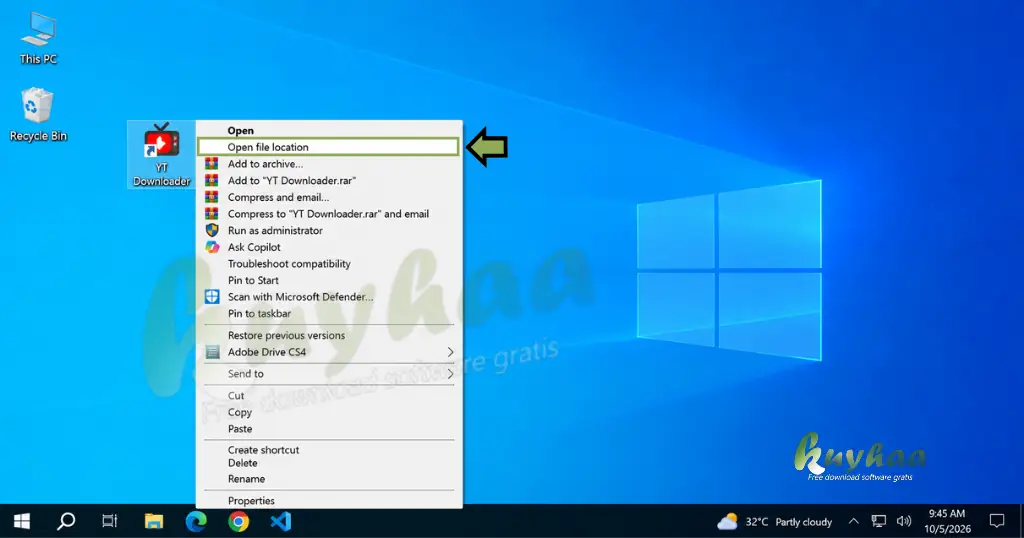
Task: Expand the Adobe Drive CS4 submenu arrow
Action: coord(450,352)
